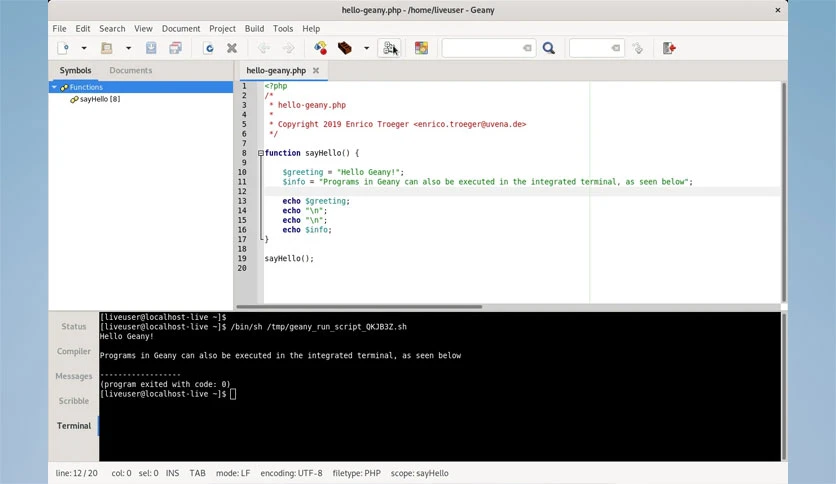This screenshot has height=484, width=836.
Task: Click the copyright comment line 5
Action: (x=397, y=124)
